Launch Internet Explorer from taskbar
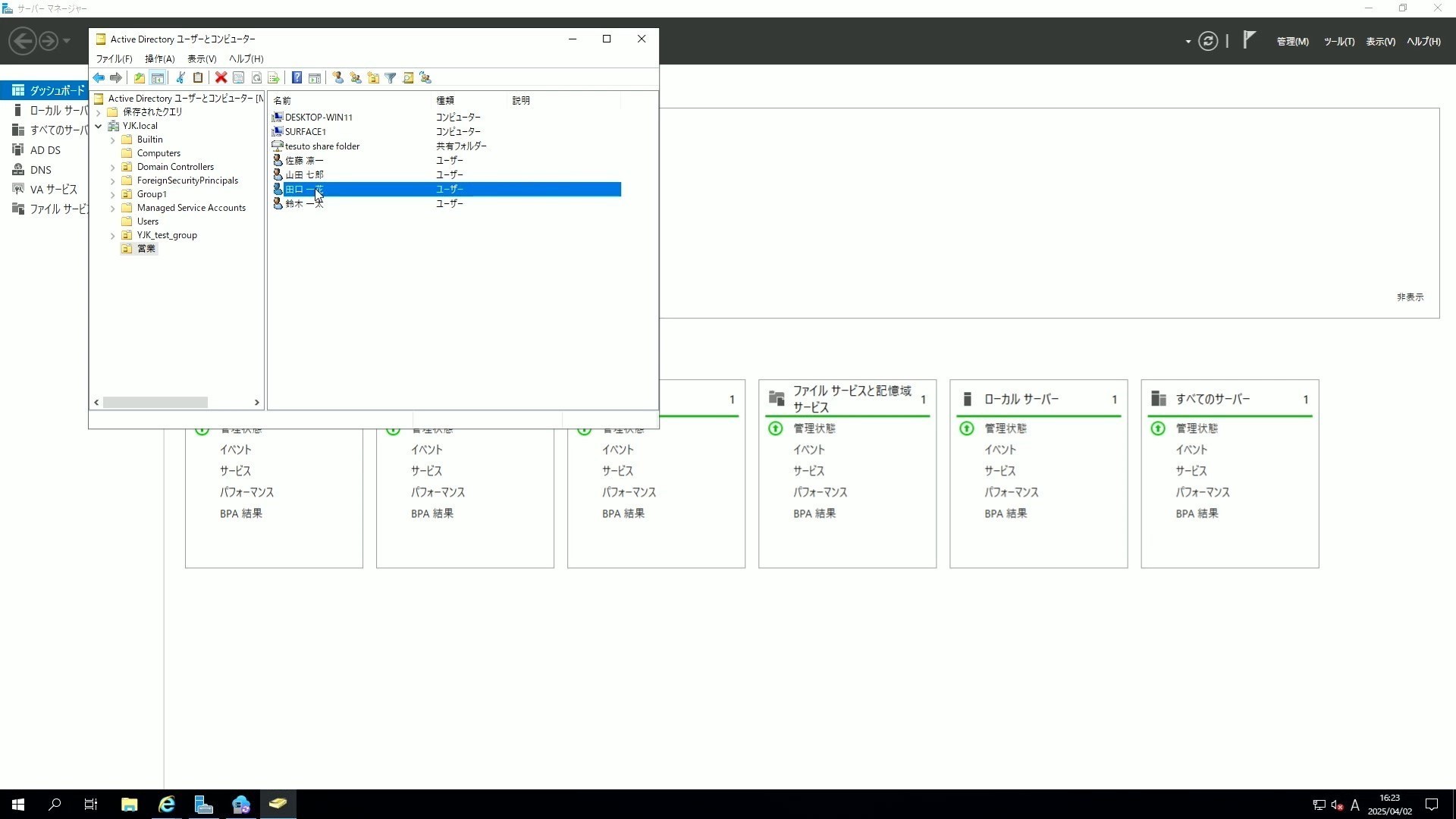This screenshot has height=819, width=1456. (166, 805)
